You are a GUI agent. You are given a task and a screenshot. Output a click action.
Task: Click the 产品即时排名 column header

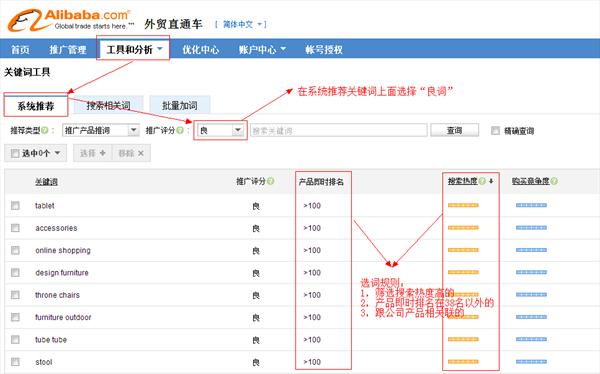pos(321,182)
